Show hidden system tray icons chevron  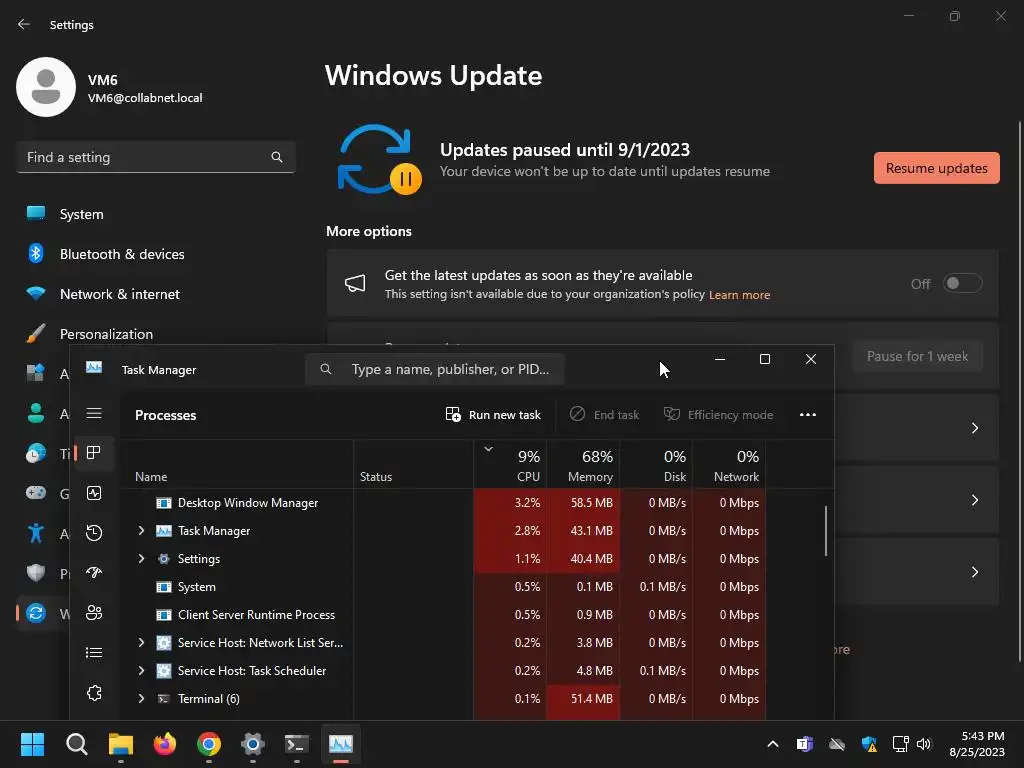773,744
